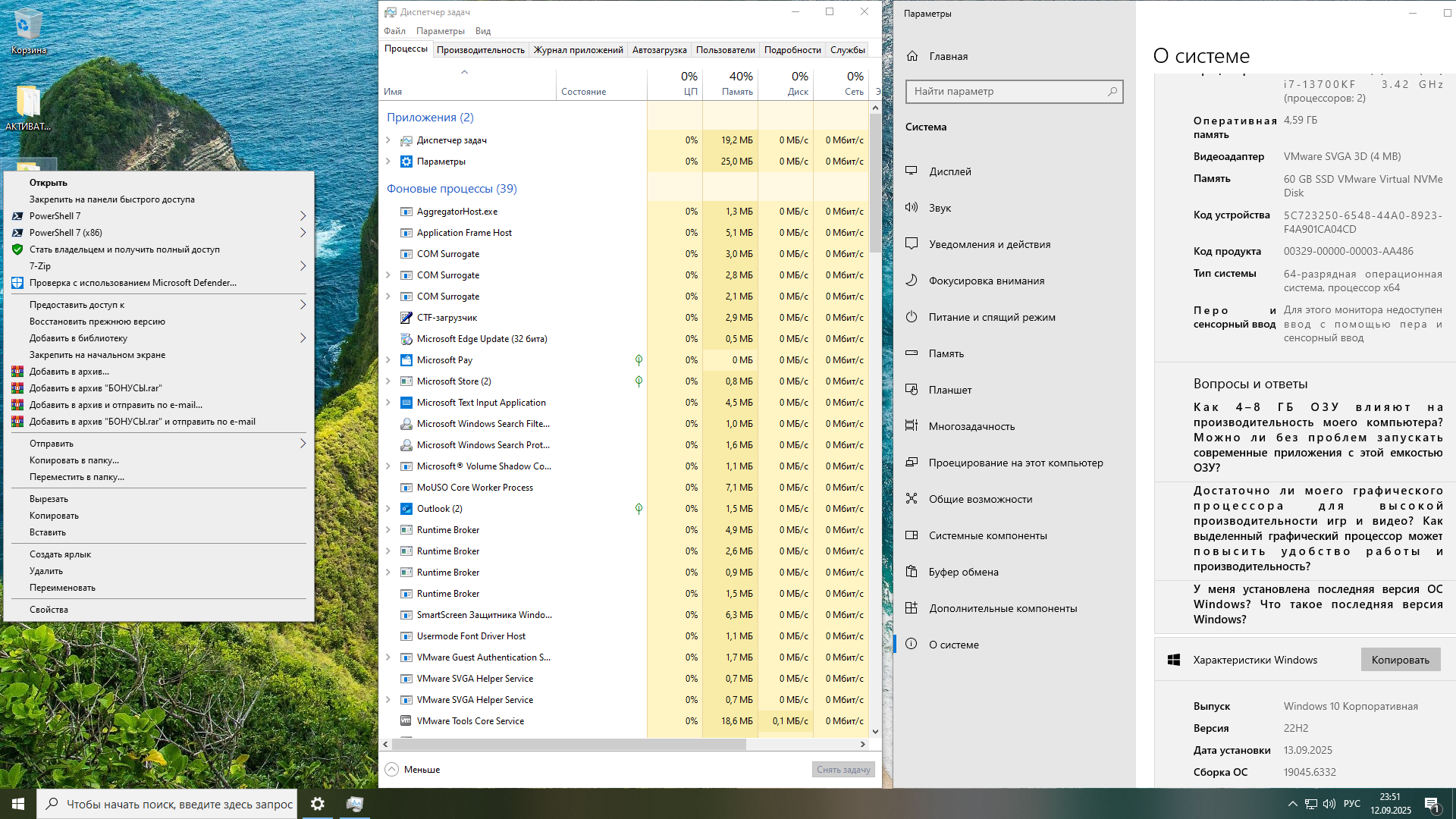Expand the Диспетчер задач app row
This screenshot has height=819, width=1456.
(388, 140)
